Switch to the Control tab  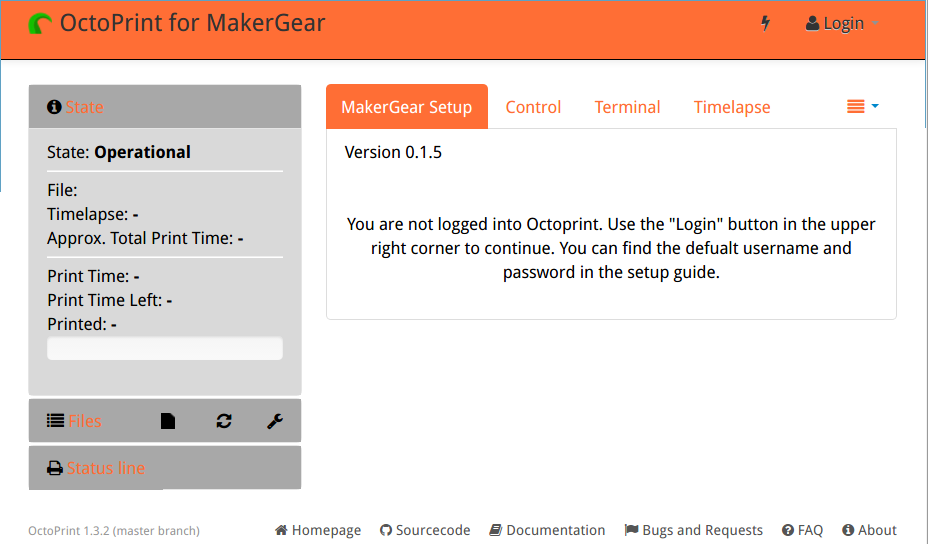[533, 107]
